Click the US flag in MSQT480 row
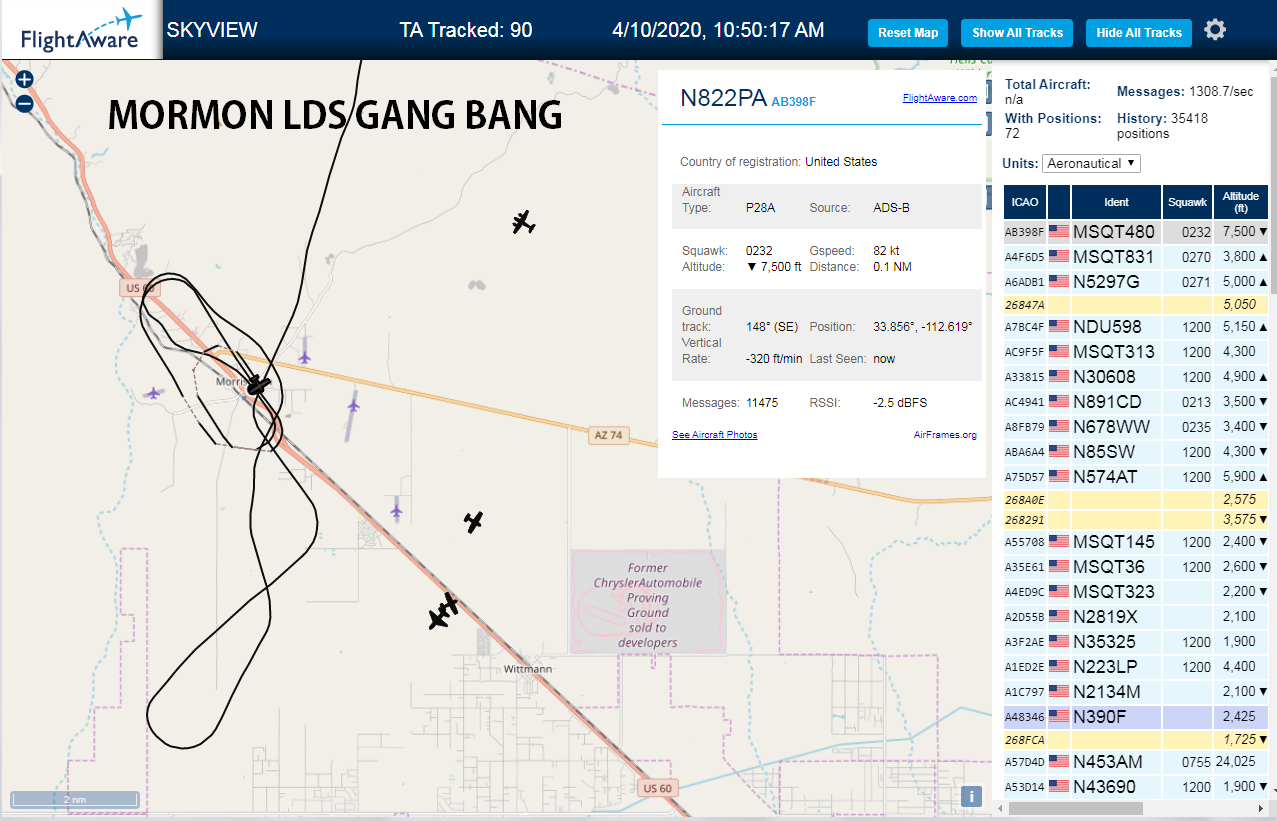Screen dimensions: 1277x821 click(1059, 232)
